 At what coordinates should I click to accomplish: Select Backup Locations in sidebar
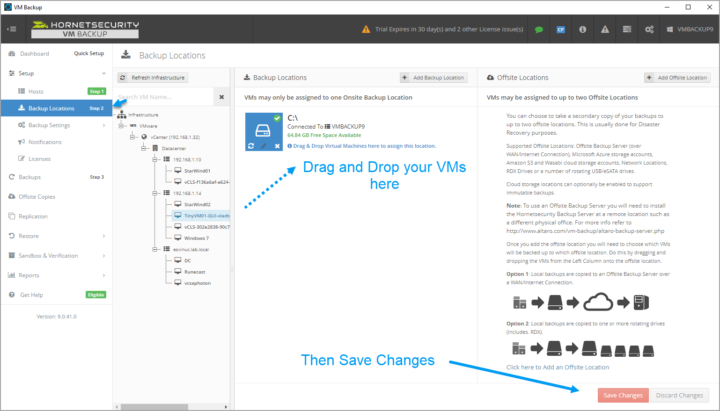pyautogui.click(x=56, y=108)
